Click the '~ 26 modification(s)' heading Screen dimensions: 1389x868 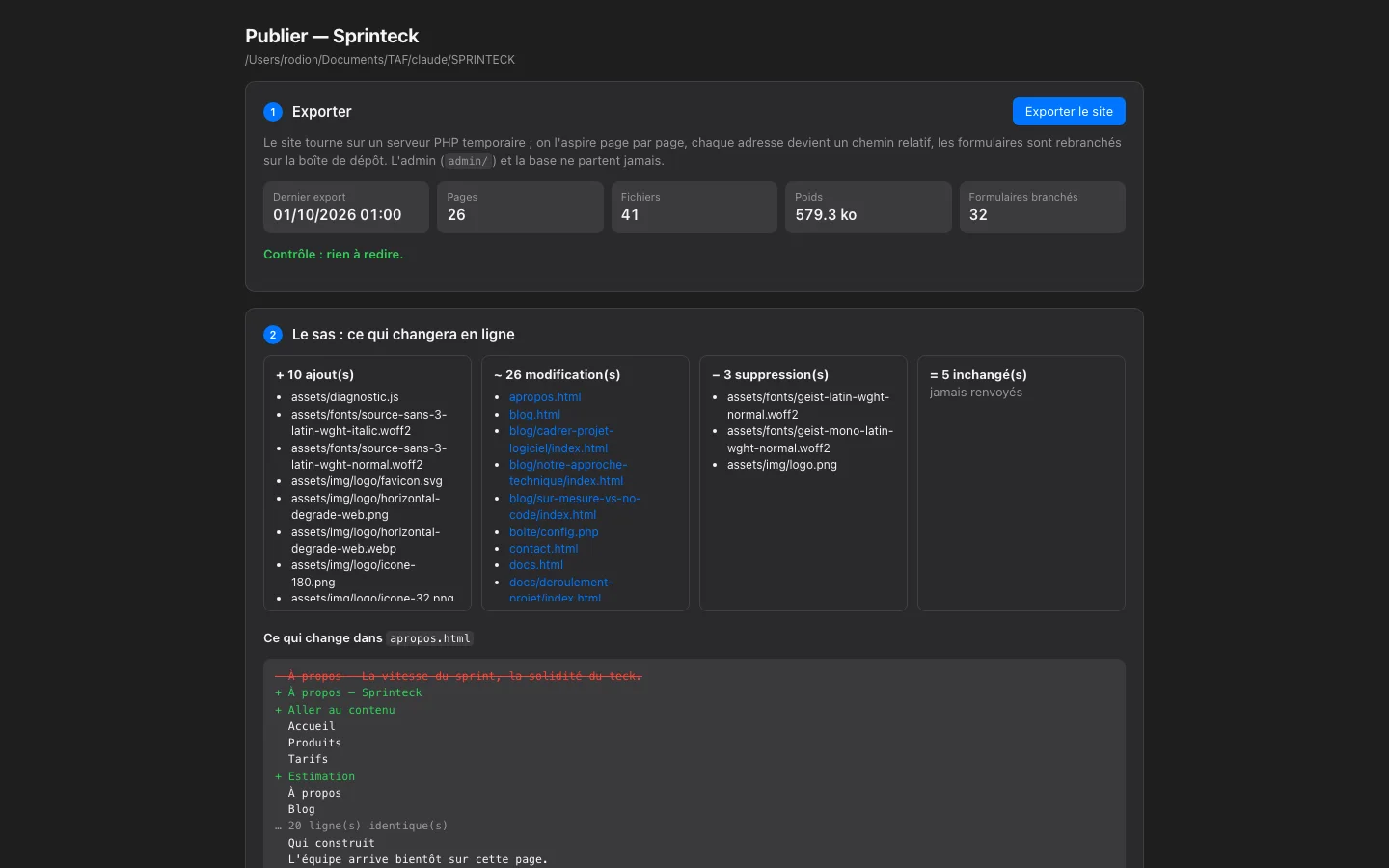pos(557,375)
